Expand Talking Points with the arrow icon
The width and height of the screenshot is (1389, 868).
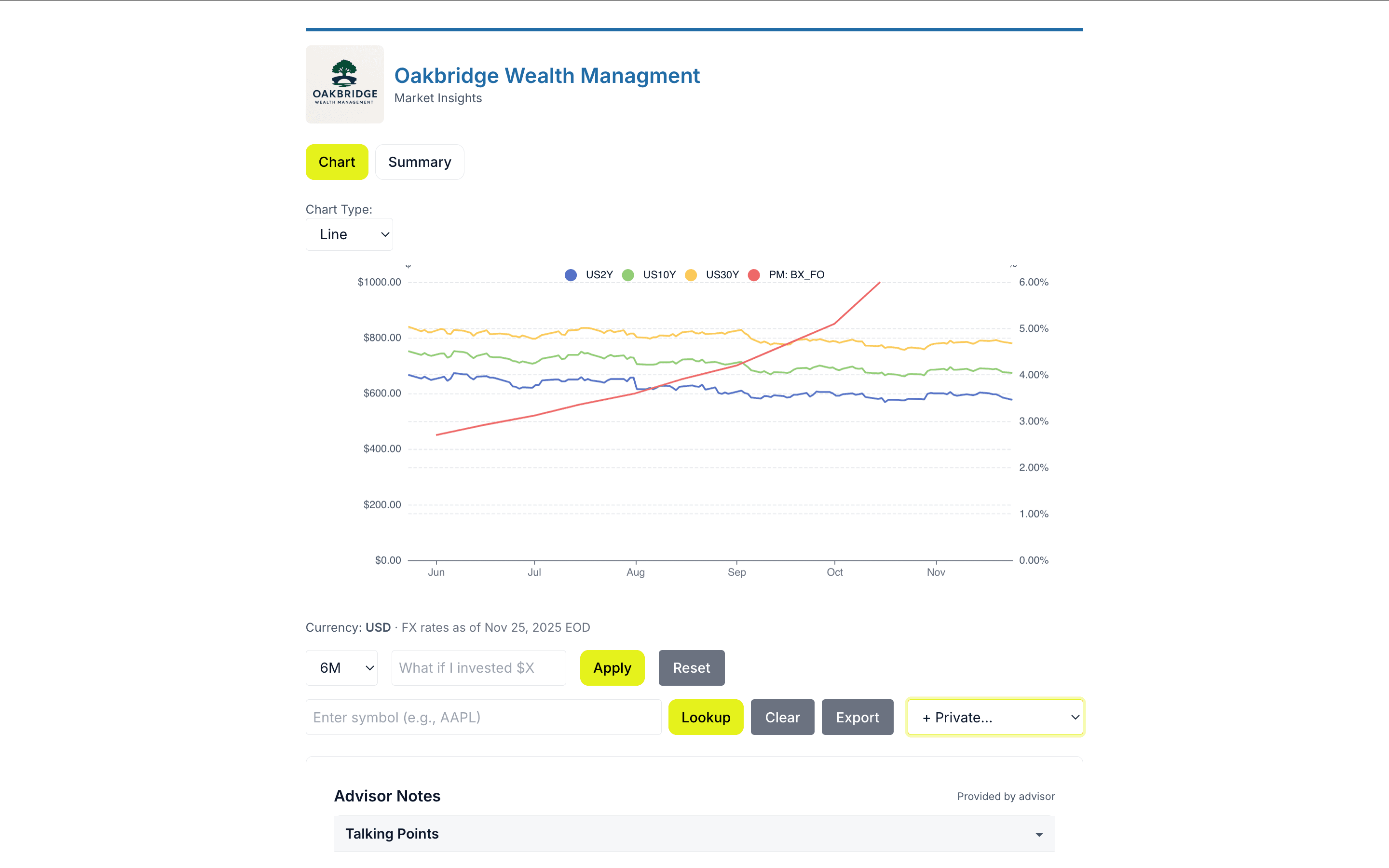click(x=1039, y=834)
